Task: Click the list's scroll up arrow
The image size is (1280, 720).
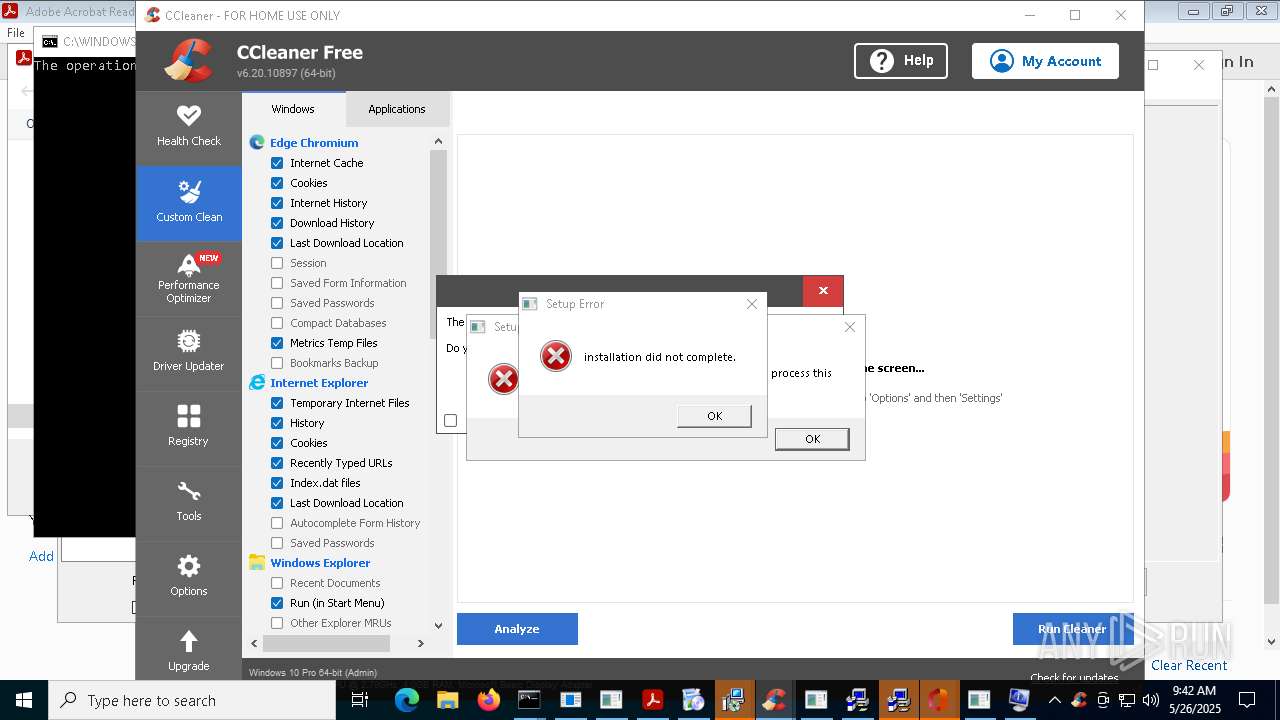Action: click(x=438, y=142)
